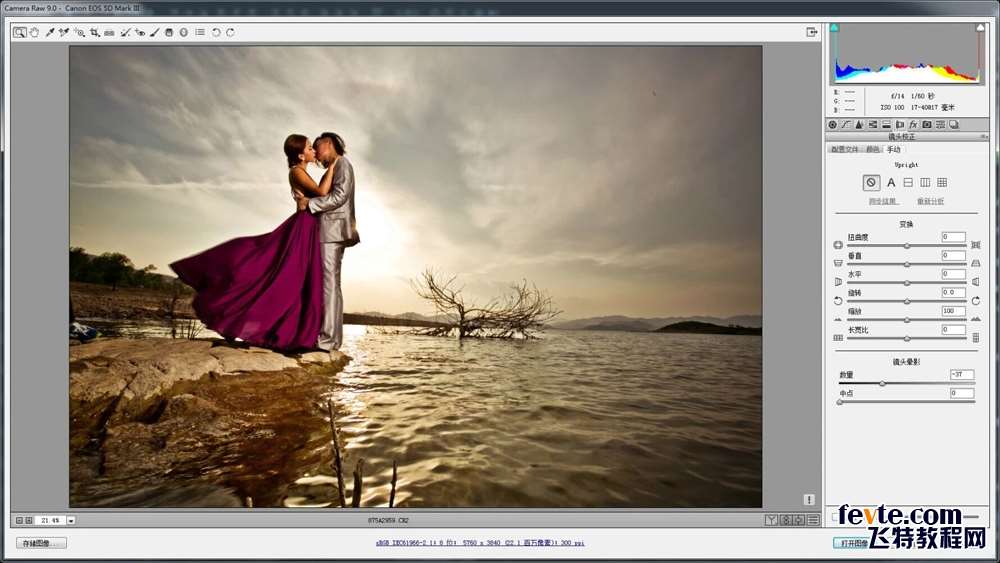Open the Basic adjustments panel icon
1000x563 pixels.
(x=832, y=125)
